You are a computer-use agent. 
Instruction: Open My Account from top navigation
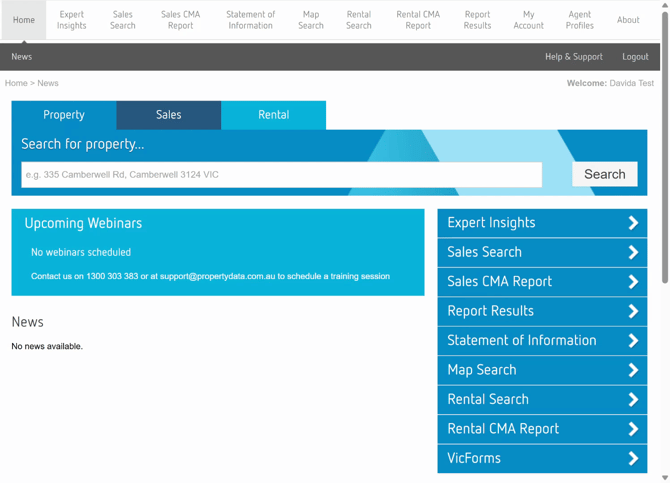(528, 20)
